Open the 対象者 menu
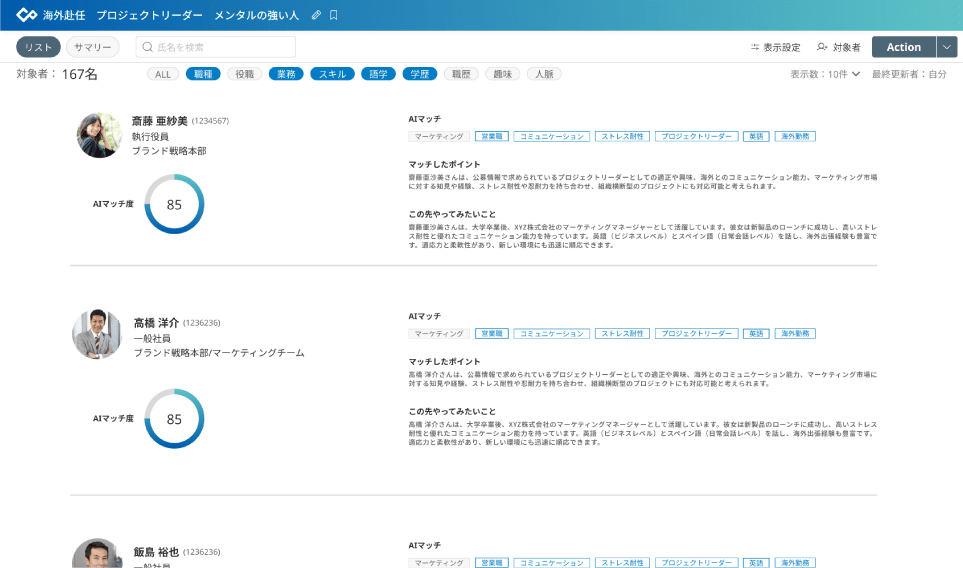This screenshot has height=568, width=963. click(x=839, y=47)
